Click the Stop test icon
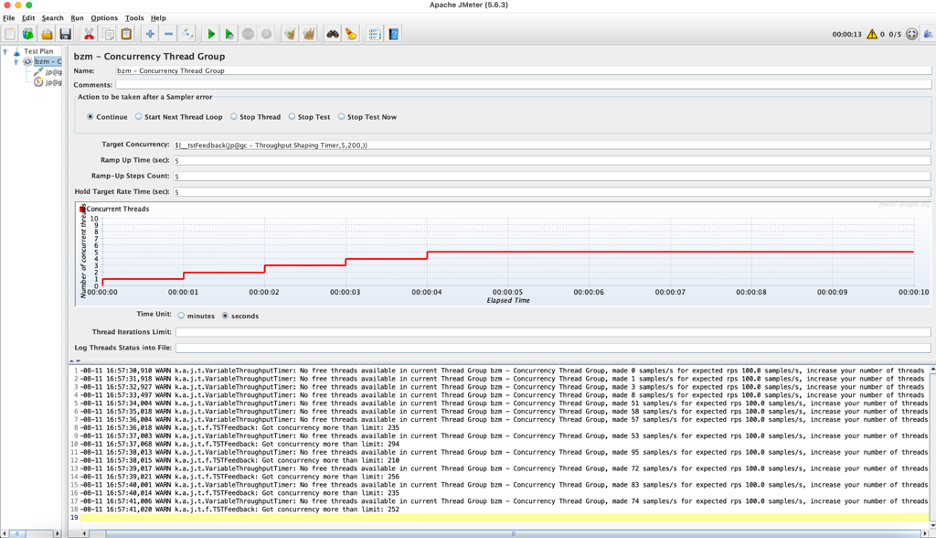This screenshot has height=538, width=936. (248, 34)
